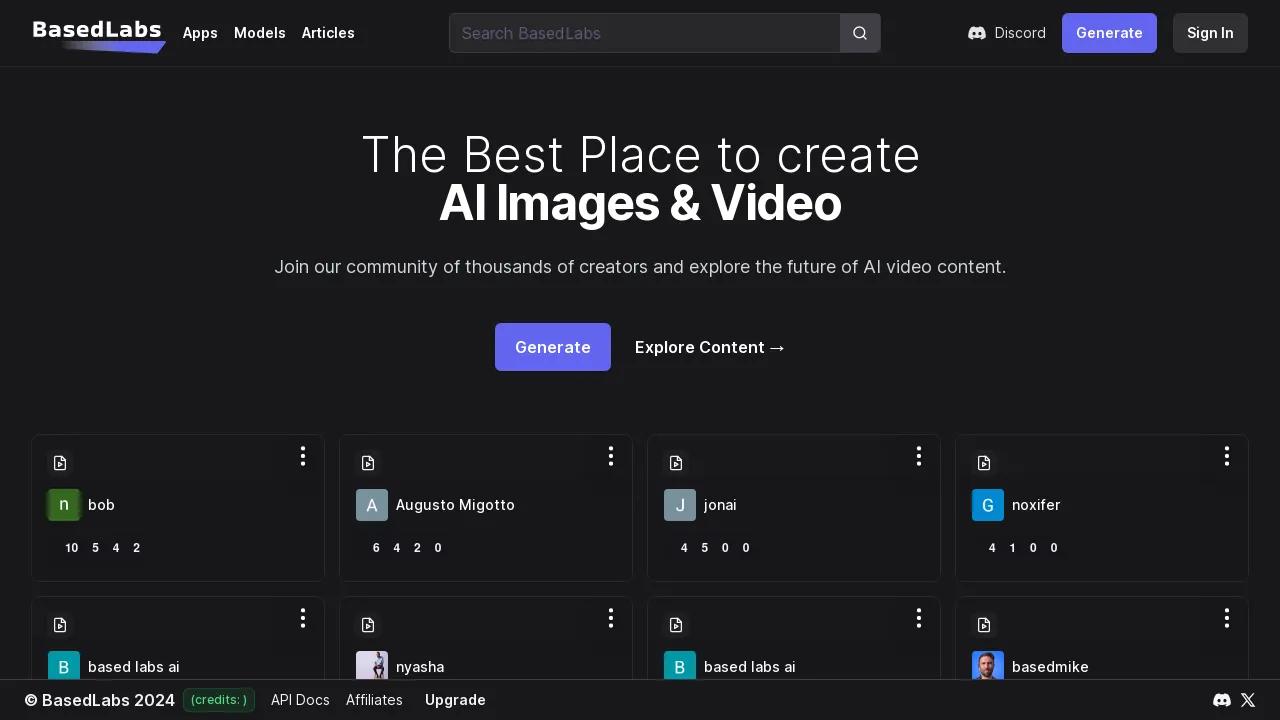Open the three-dot menu on Augusto Migotto's card

611,456
